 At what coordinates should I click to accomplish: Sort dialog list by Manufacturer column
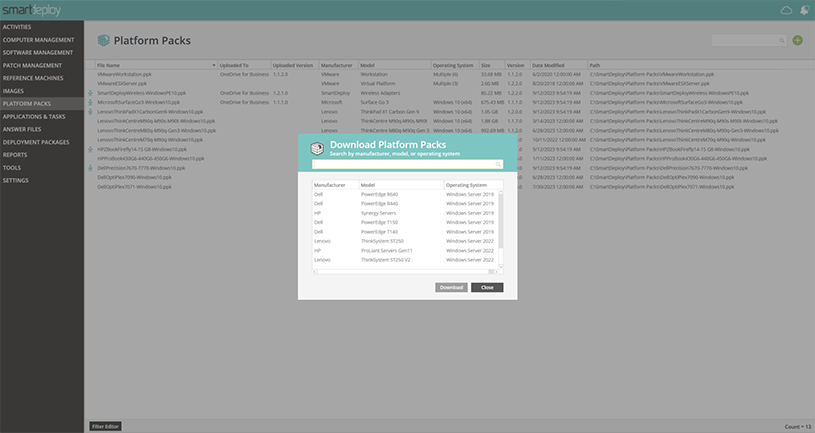pyautogui.click(x=335, y=185)
